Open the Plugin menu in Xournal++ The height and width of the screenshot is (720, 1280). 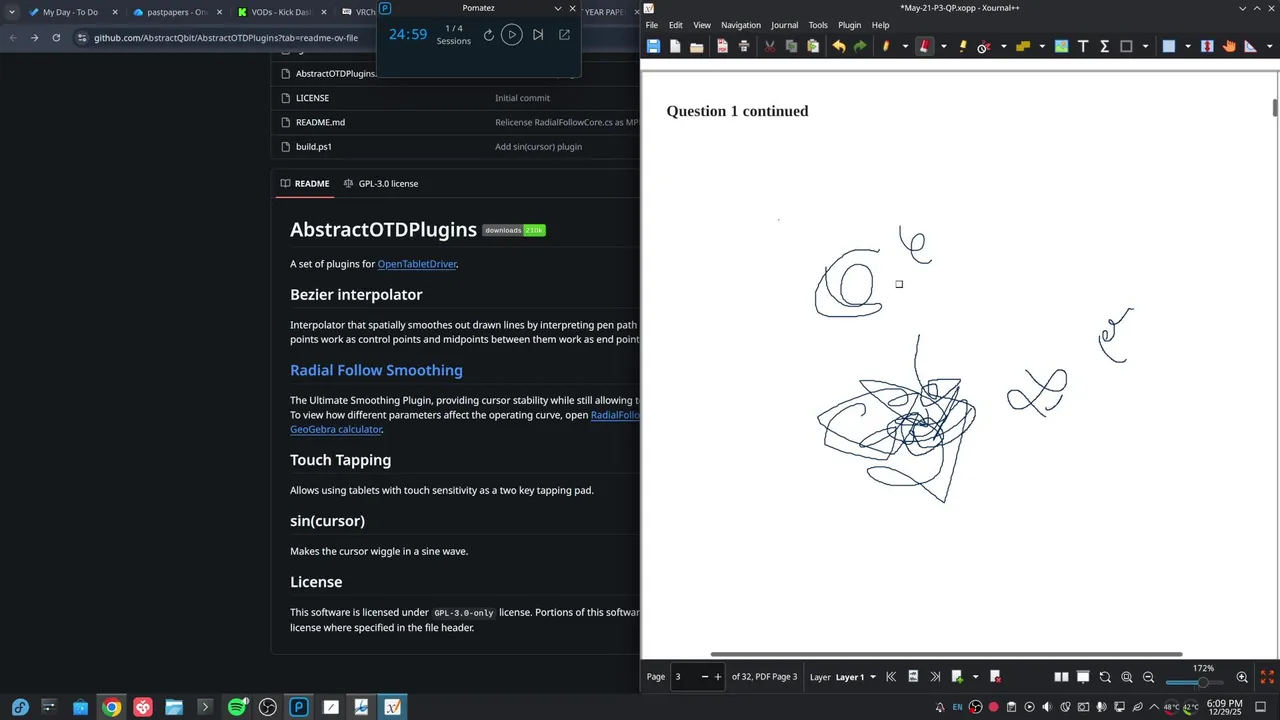tap(849, 25)
